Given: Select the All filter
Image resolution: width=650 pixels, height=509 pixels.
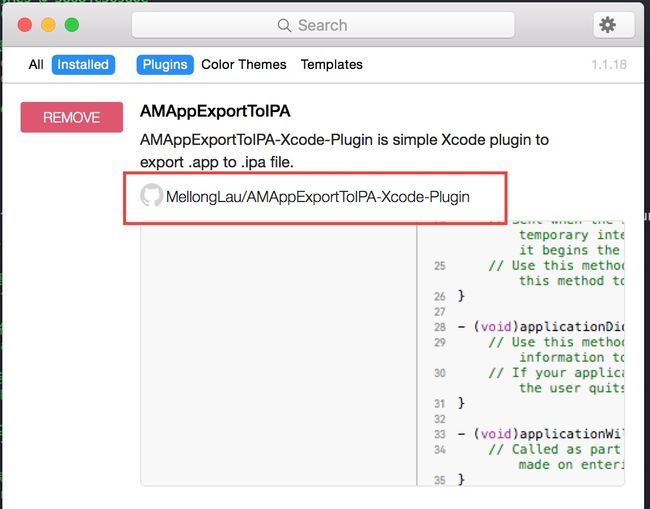Looking at the screenshot, I should [x=36, y=65].
